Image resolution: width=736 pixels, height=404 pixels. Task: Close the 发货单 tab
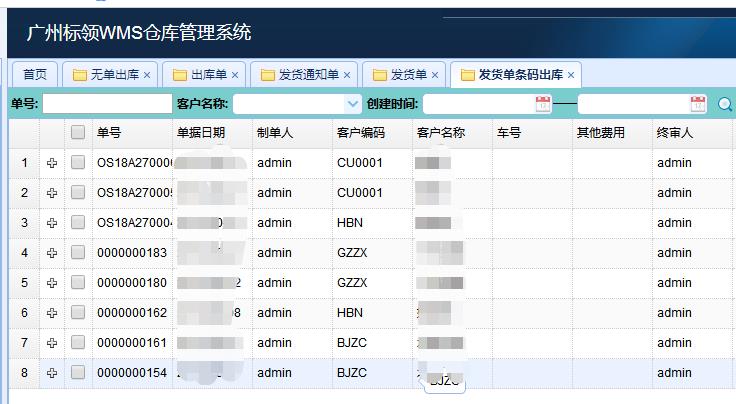point(435,75)
